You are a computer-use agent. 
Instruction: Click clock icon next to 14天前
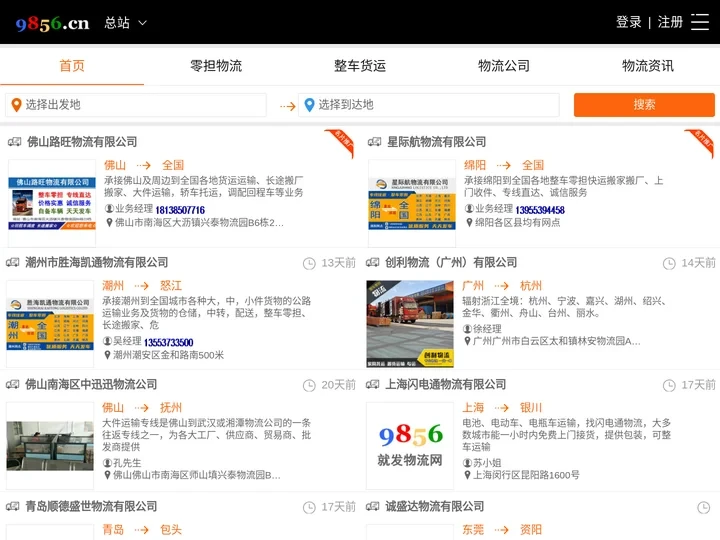point(669,264)
